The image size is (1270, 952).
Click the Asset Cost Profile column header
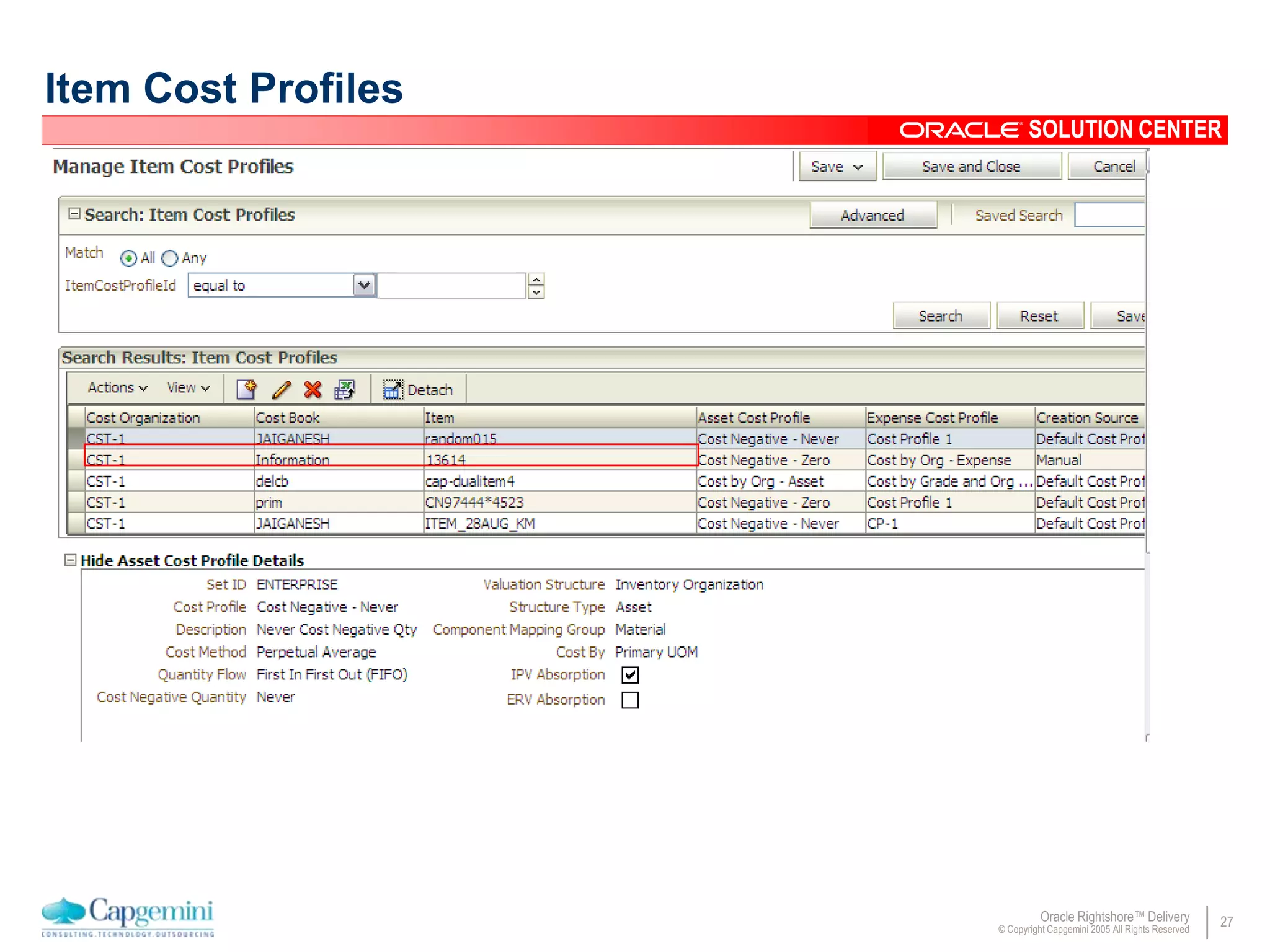click(781, 418)
